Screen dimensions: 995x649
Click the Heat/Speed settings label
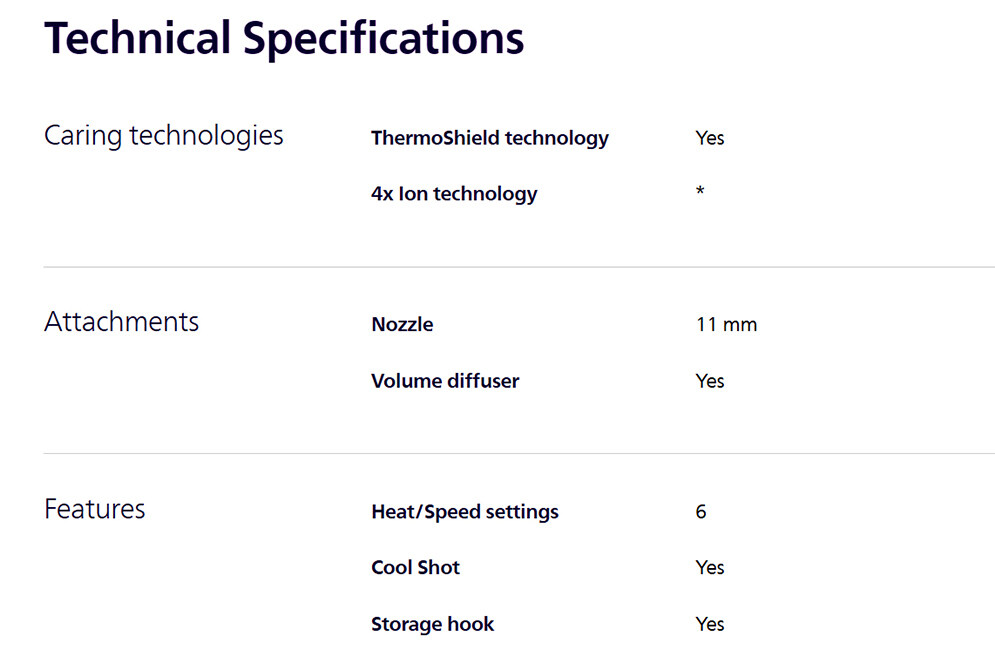(465, 512)
